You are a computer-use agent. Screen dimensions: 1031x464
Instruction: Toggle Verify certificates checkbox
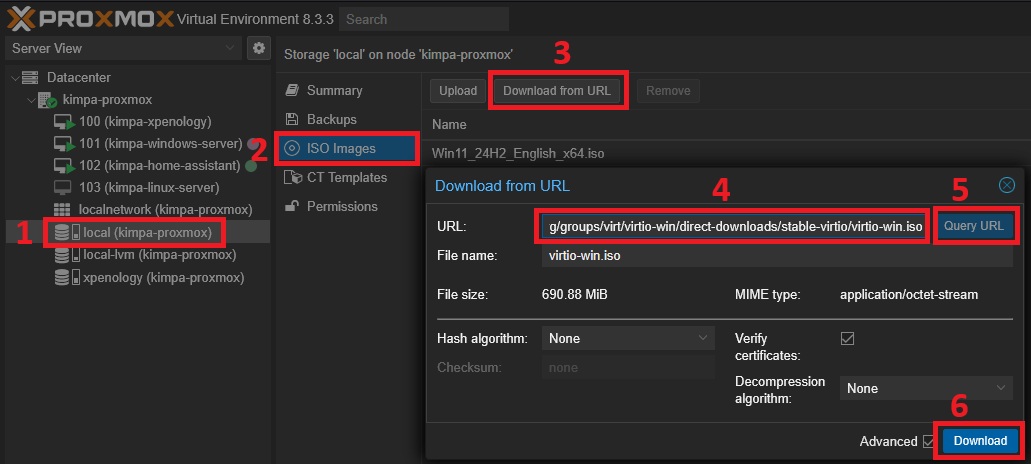click(847, 339)
